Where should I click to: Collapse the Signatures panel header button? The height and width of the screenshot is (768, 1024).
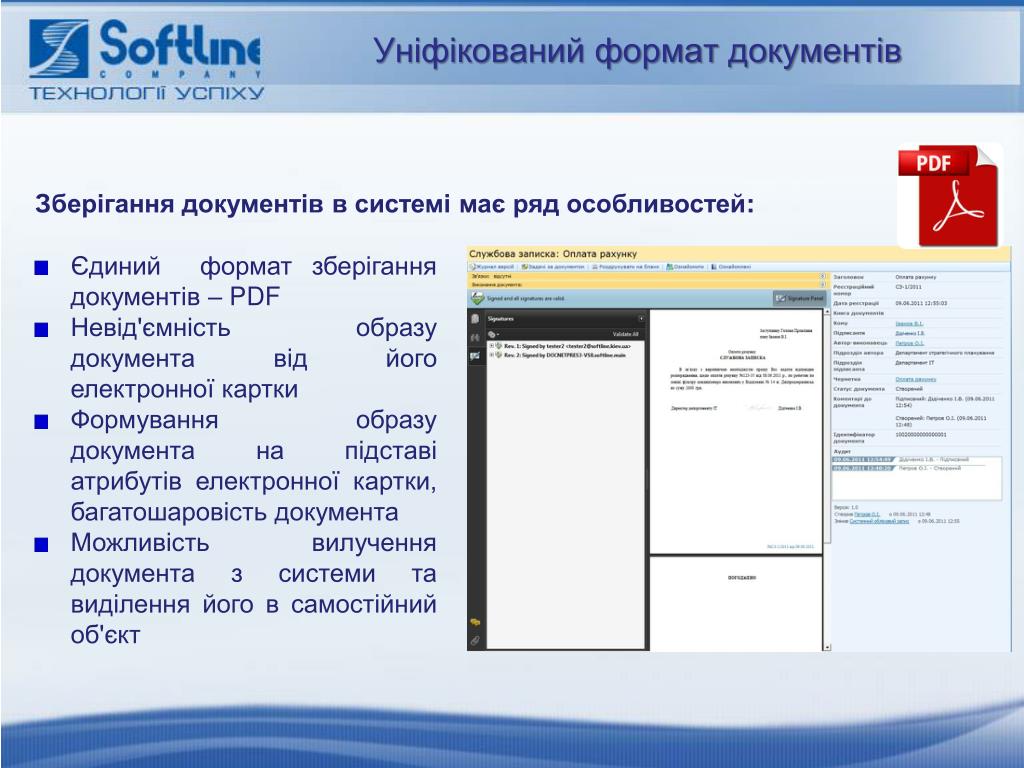coord(641,319)
